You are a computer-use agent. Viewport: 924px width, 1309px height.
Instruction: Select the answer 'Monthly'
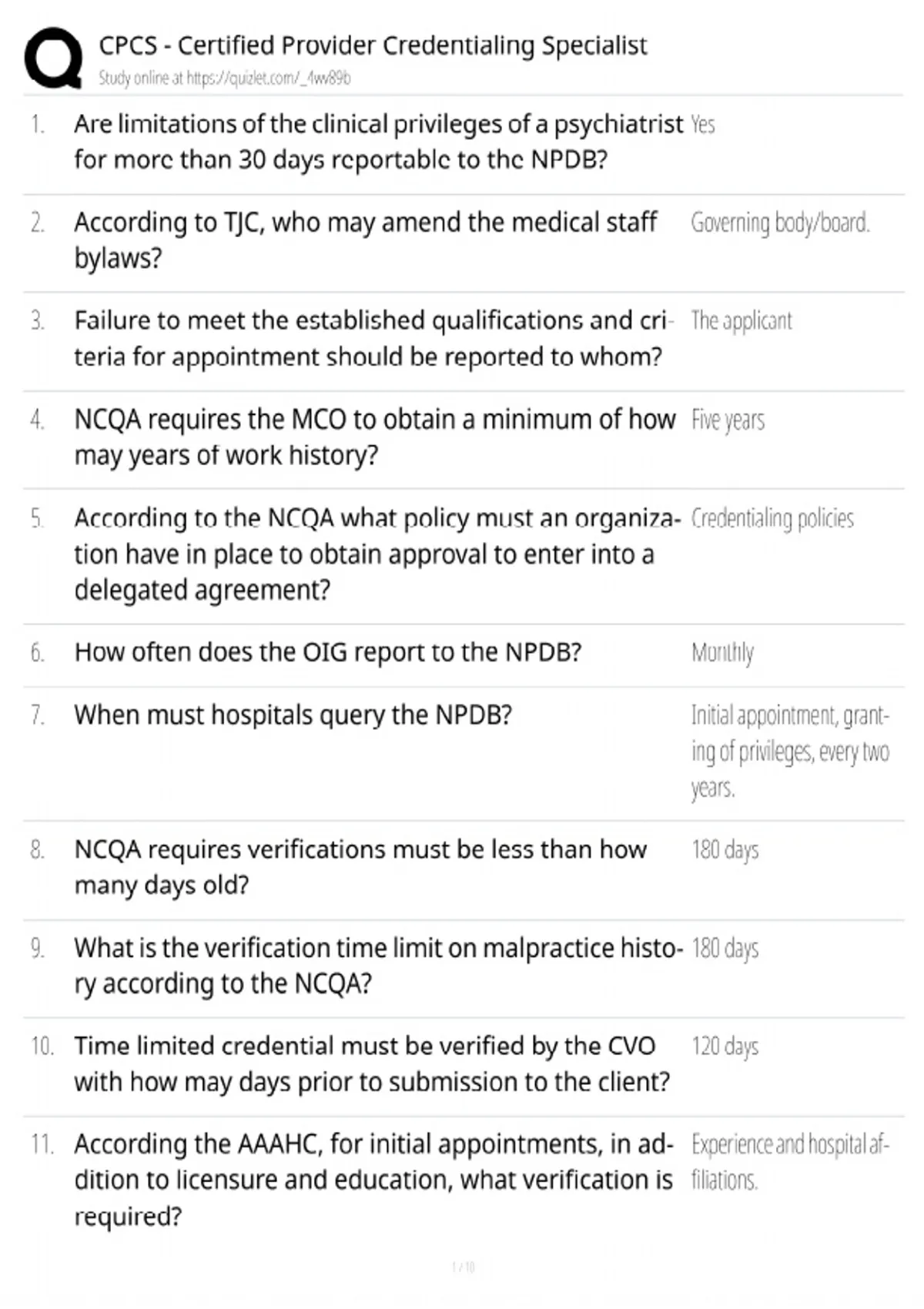(x=722, y=653)
